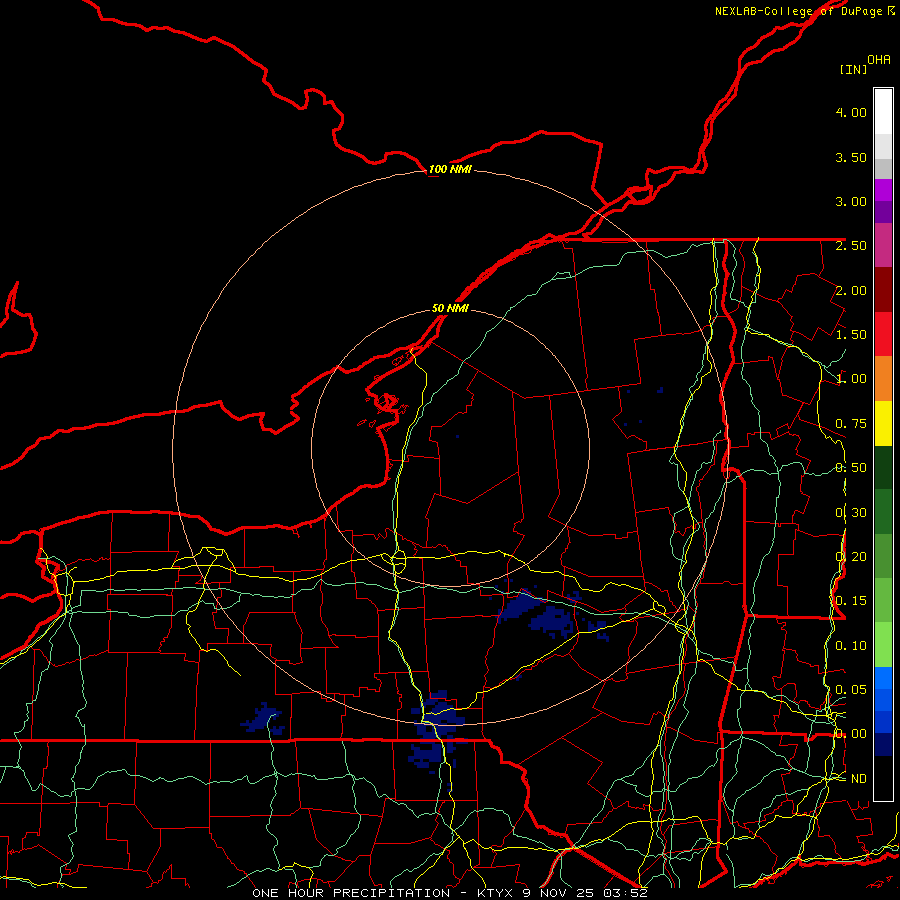This screenshot has height=900, width=900.
Task: Click the '[IN]' units label
Action: coord(853,69)
